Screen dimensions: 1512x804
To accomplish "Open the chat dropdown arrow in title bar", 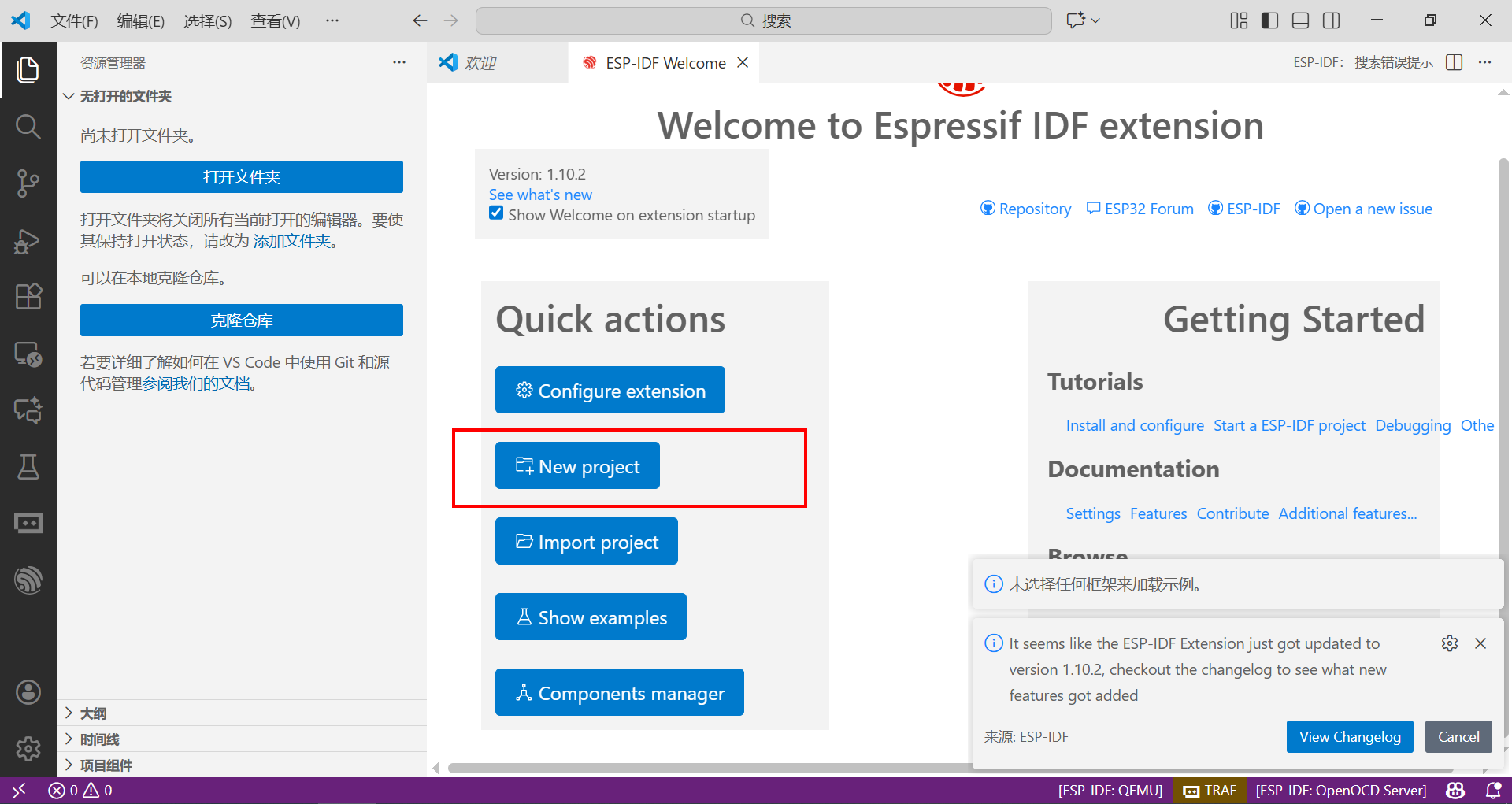I will pyautogui.click(x=1095, y=20).
